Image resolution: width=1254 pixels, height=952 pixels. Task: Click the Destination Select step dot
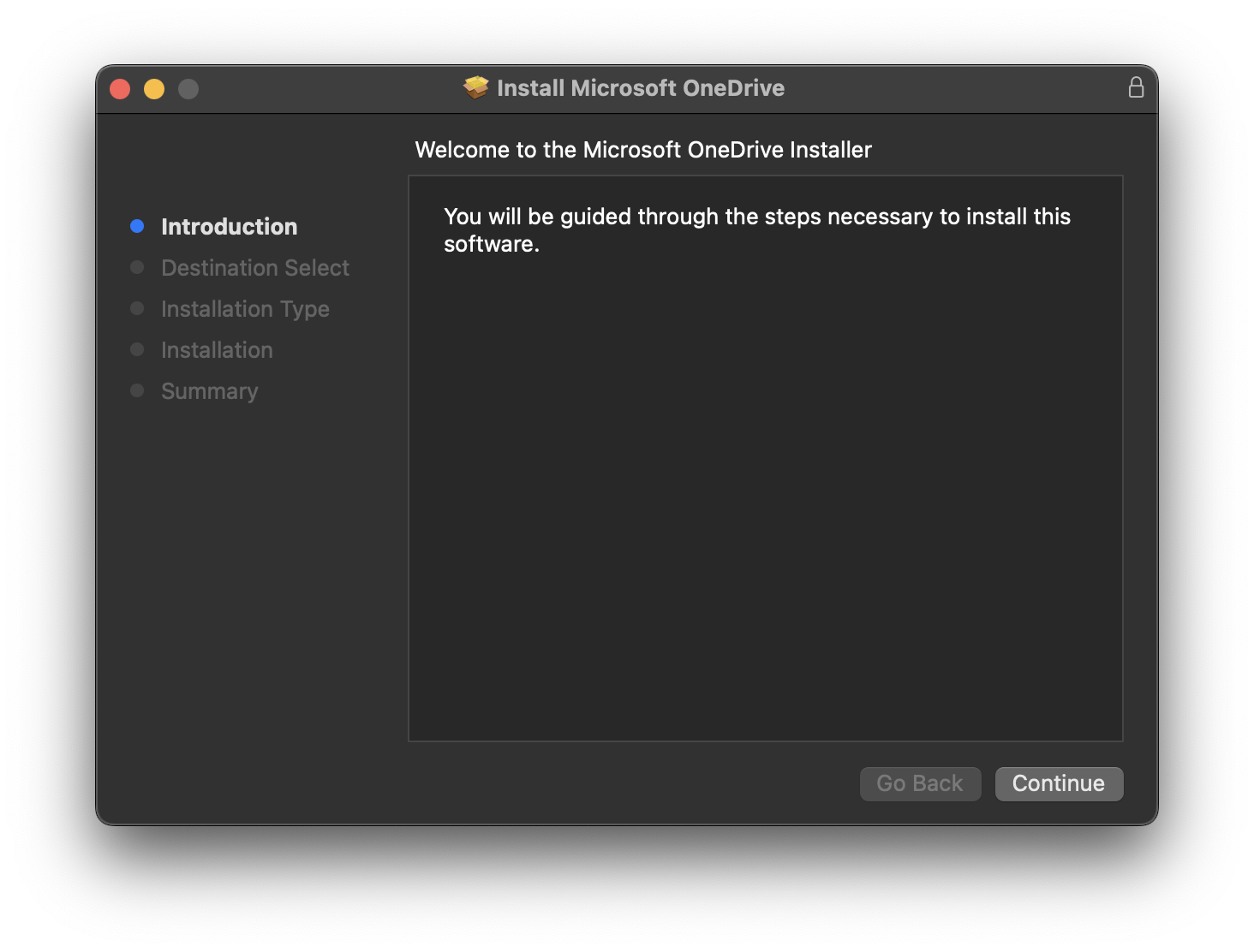coord(137,266)
